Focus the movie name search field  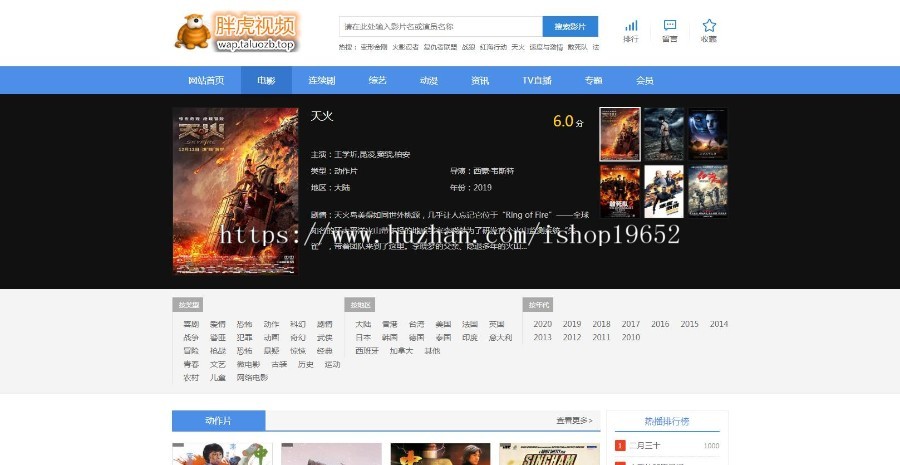440,26
